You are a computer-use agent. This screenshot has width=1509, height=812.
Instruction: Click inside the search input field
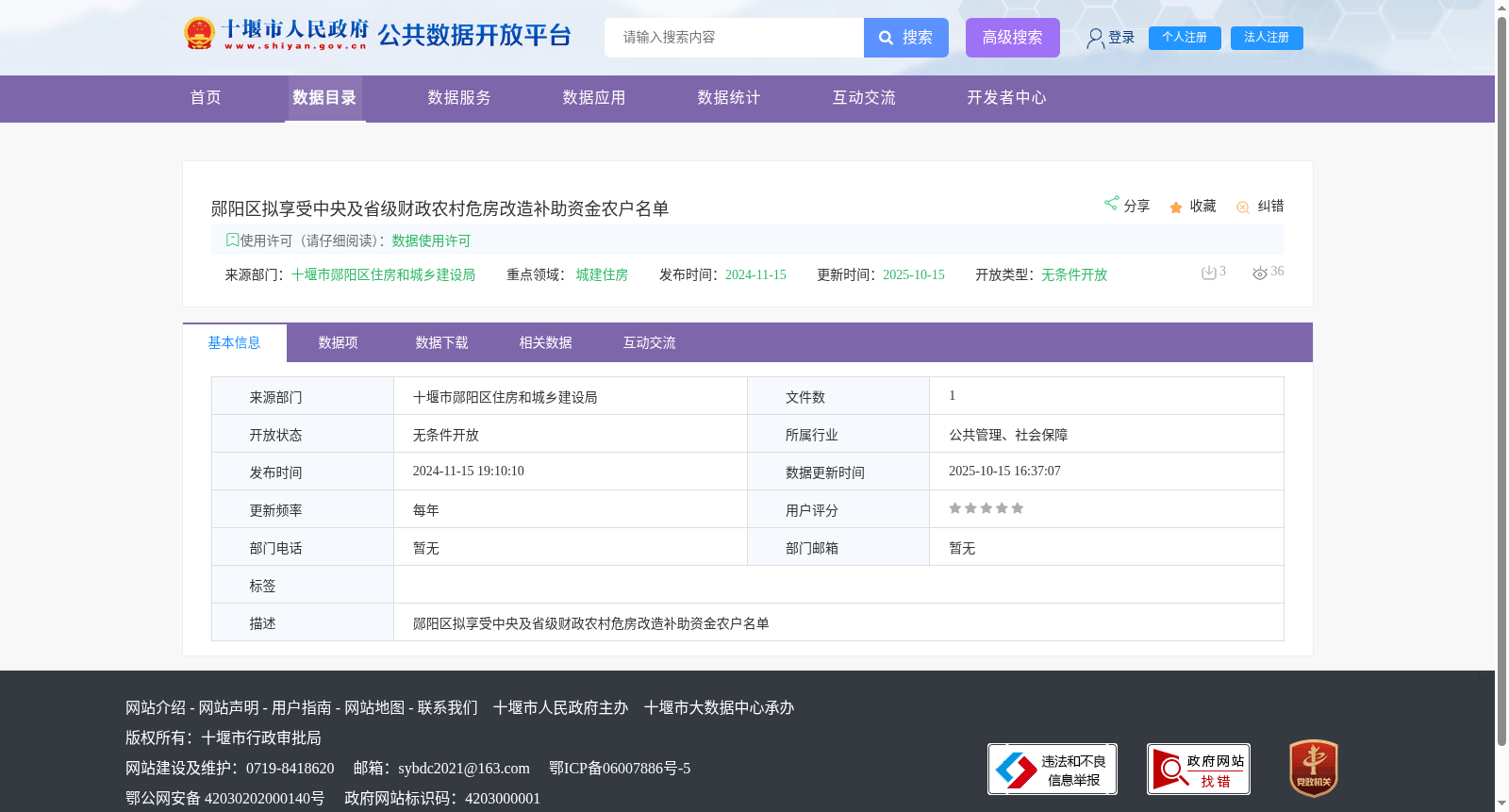[735, 38]
